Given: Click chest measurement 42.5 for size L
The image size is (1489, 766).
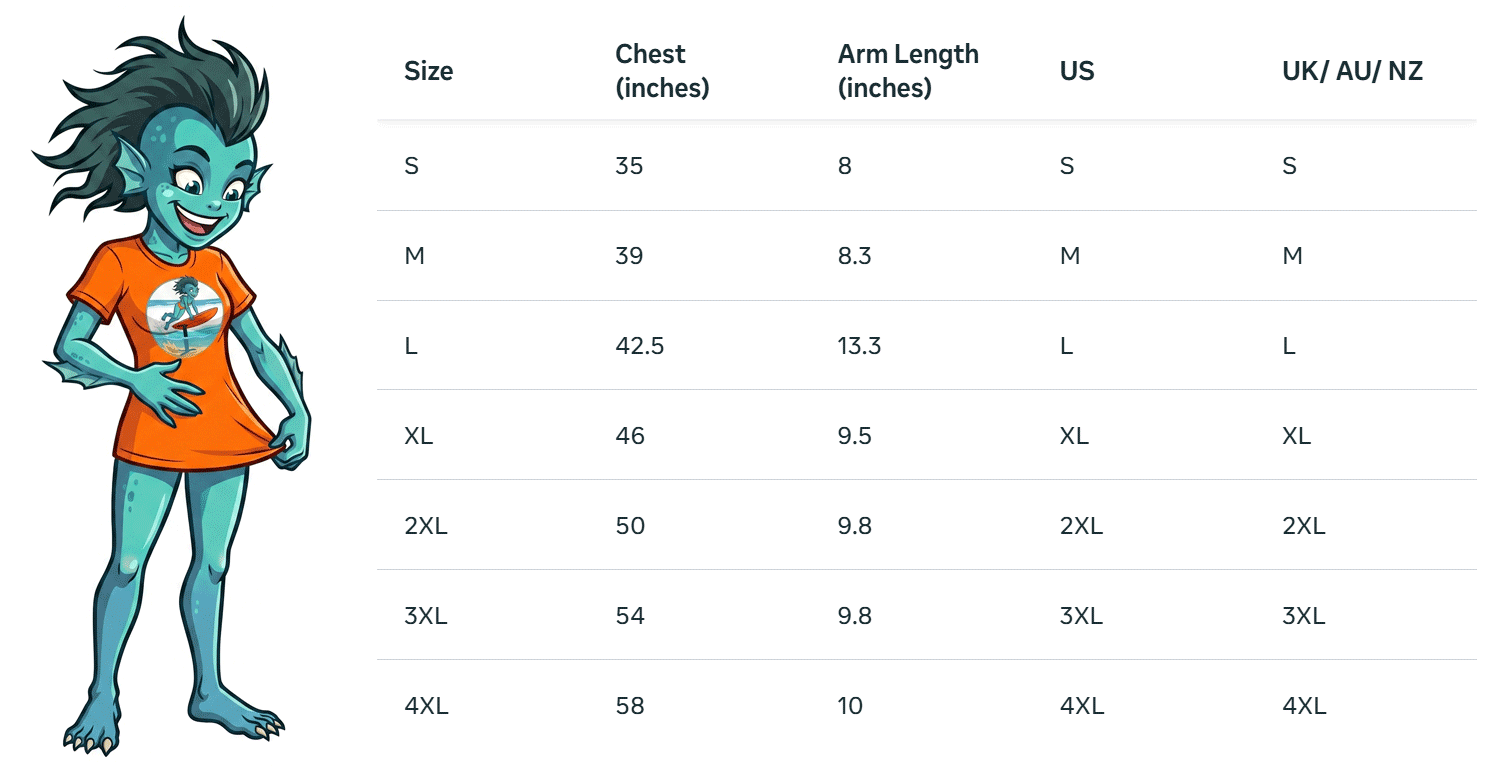Looking at the screenshot, I should point(640,346).
